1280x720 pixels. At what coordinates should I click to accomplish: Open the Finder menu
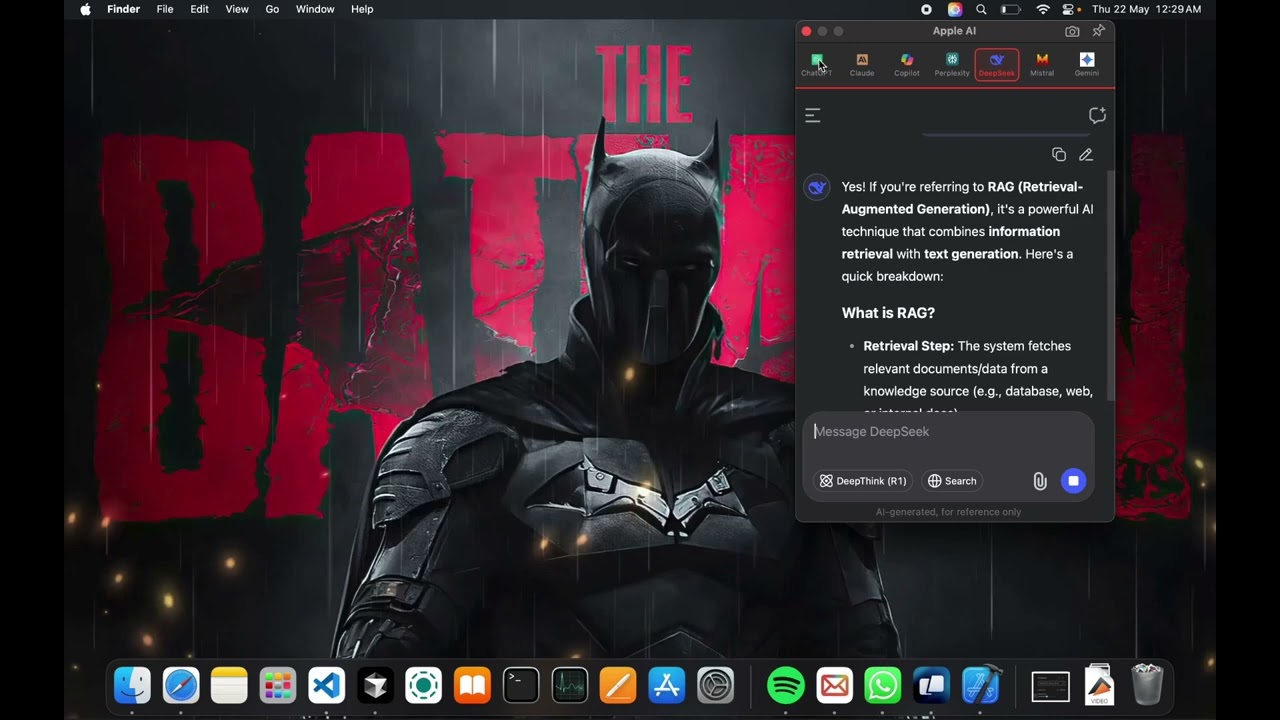[124, 9]
